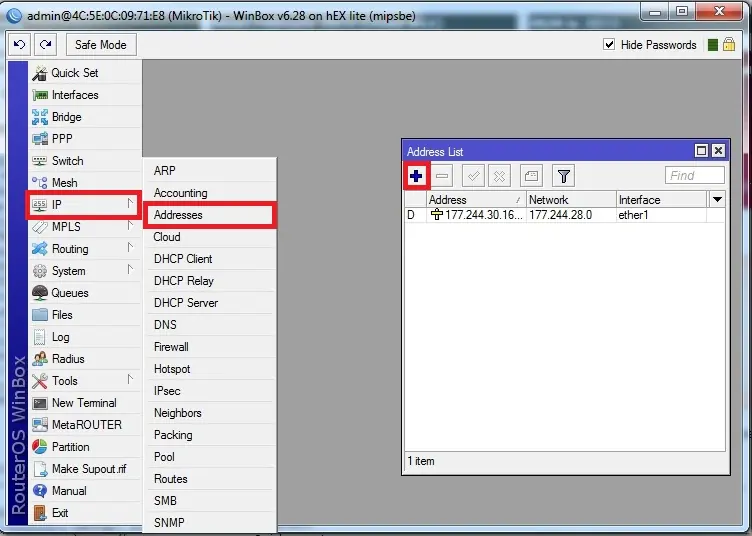Select DHCP Server from IP submenu
The image size is (752, 536).
pyautogui.click(x=210, y=303)
